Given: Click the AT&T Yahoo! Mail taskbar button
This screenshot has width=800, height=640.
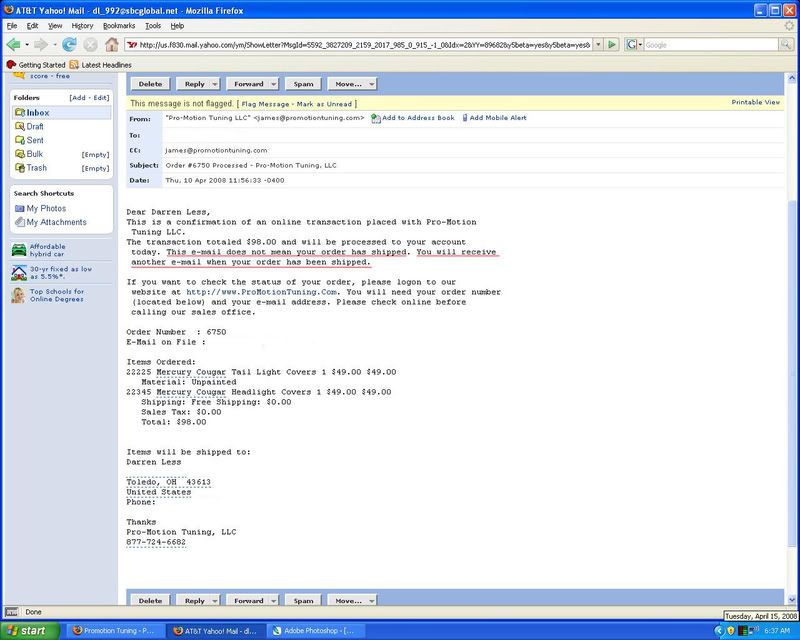Looking at the screenshot, I should (216, 631).
